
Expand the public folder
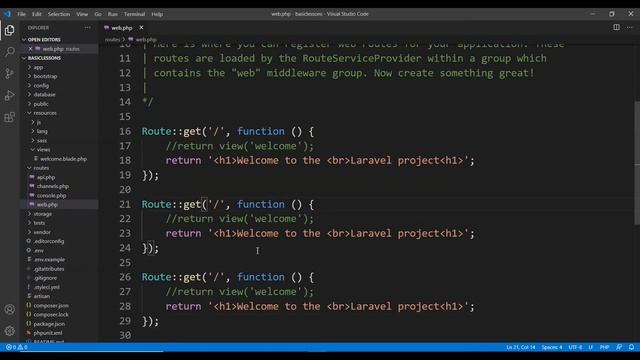click(41, 104)
